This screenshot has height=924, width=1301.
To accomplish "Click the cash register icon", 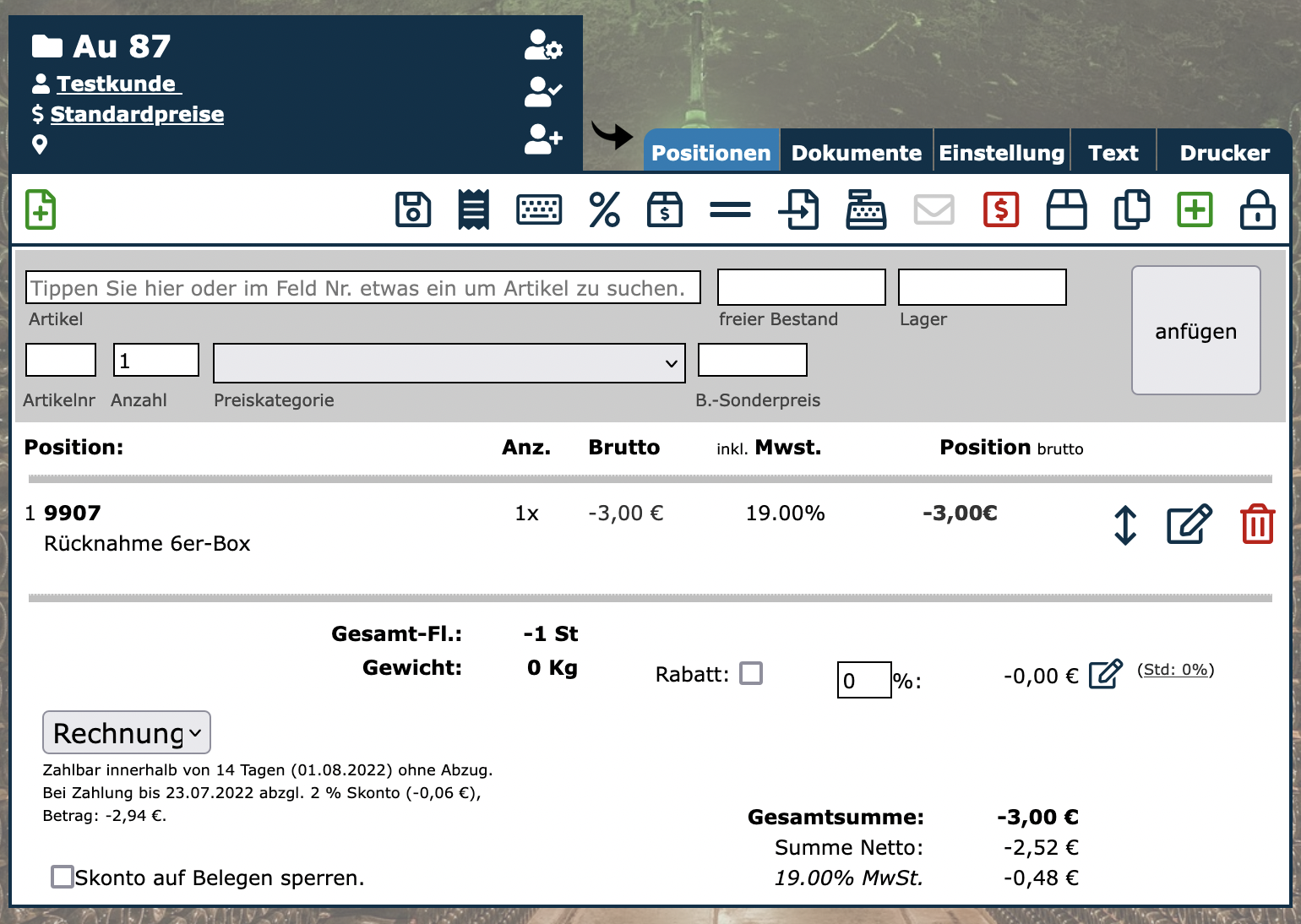I will tap(866, 209).
